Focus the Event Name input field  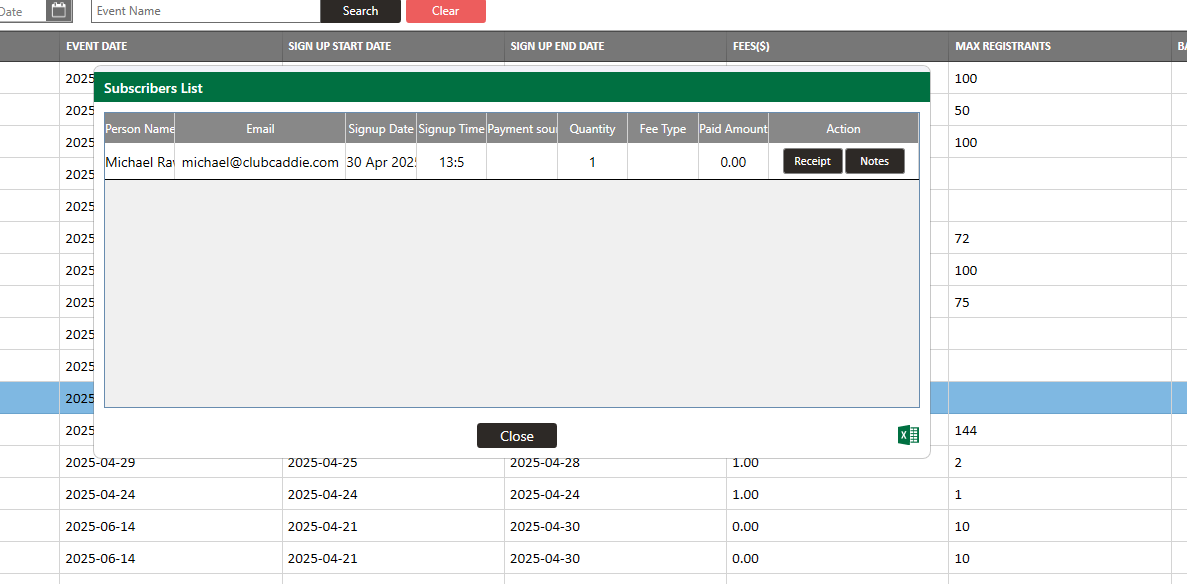(x=205, y=11)
